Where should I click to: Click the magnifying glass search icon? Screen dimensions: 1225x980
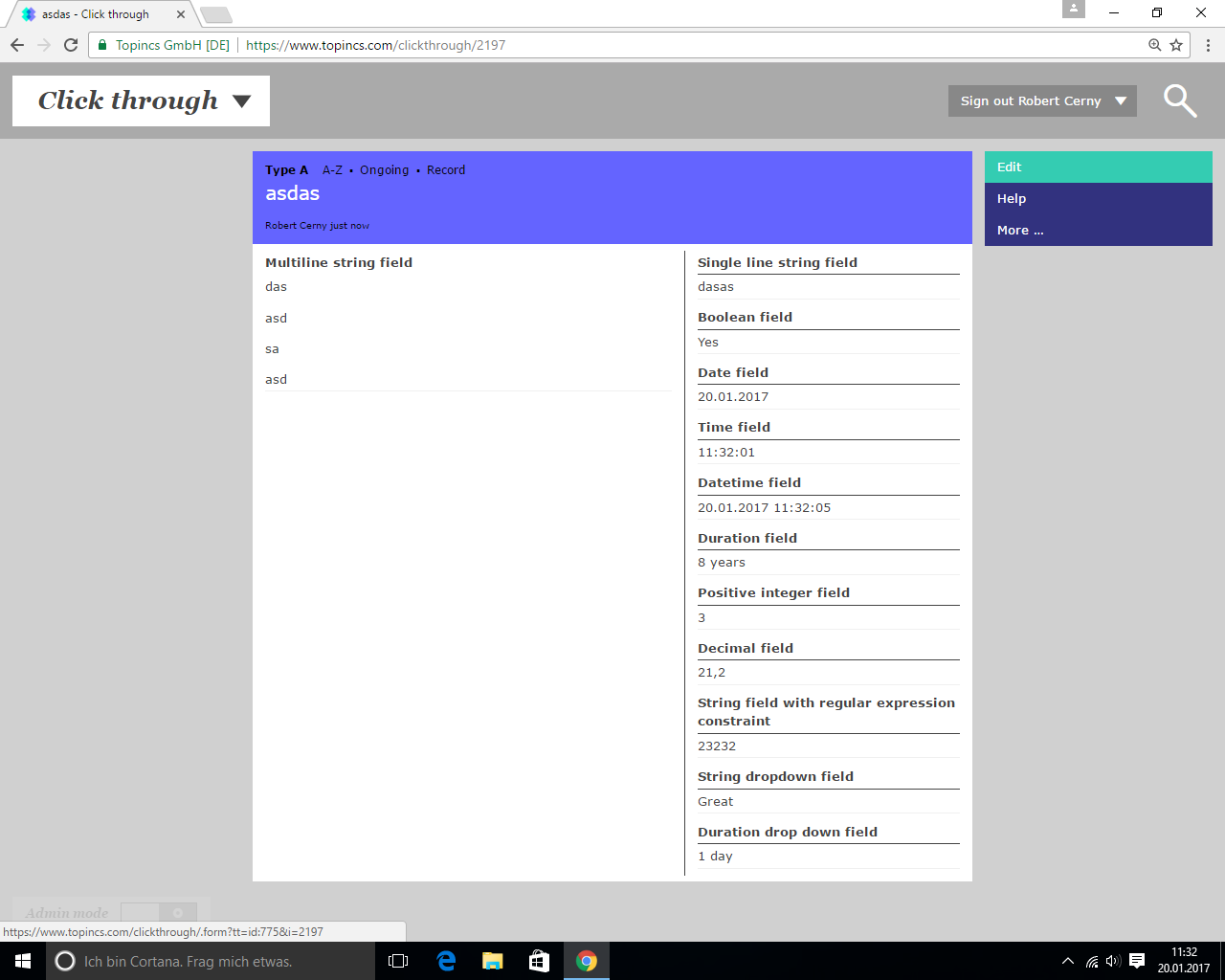click(1179, 100)
